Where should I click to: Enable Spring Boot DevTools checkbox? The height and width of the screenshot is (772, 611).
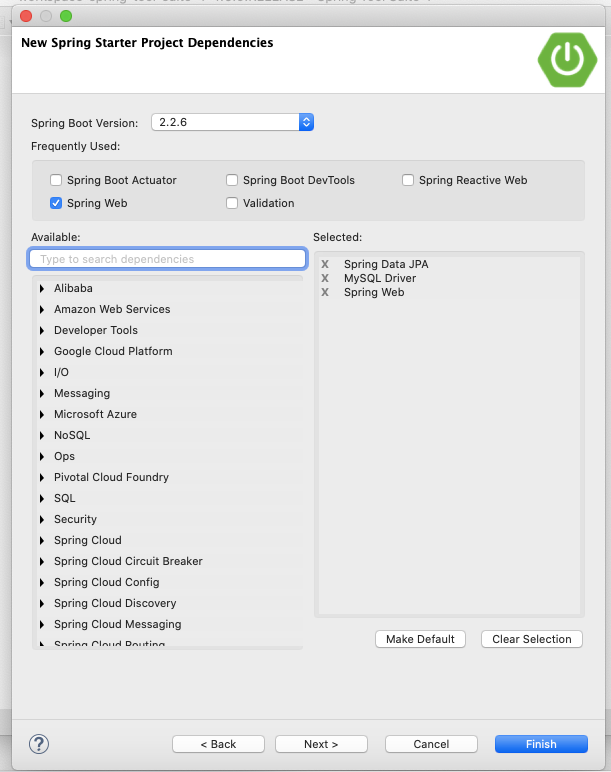pyautogui.click(x=232, y=180)
